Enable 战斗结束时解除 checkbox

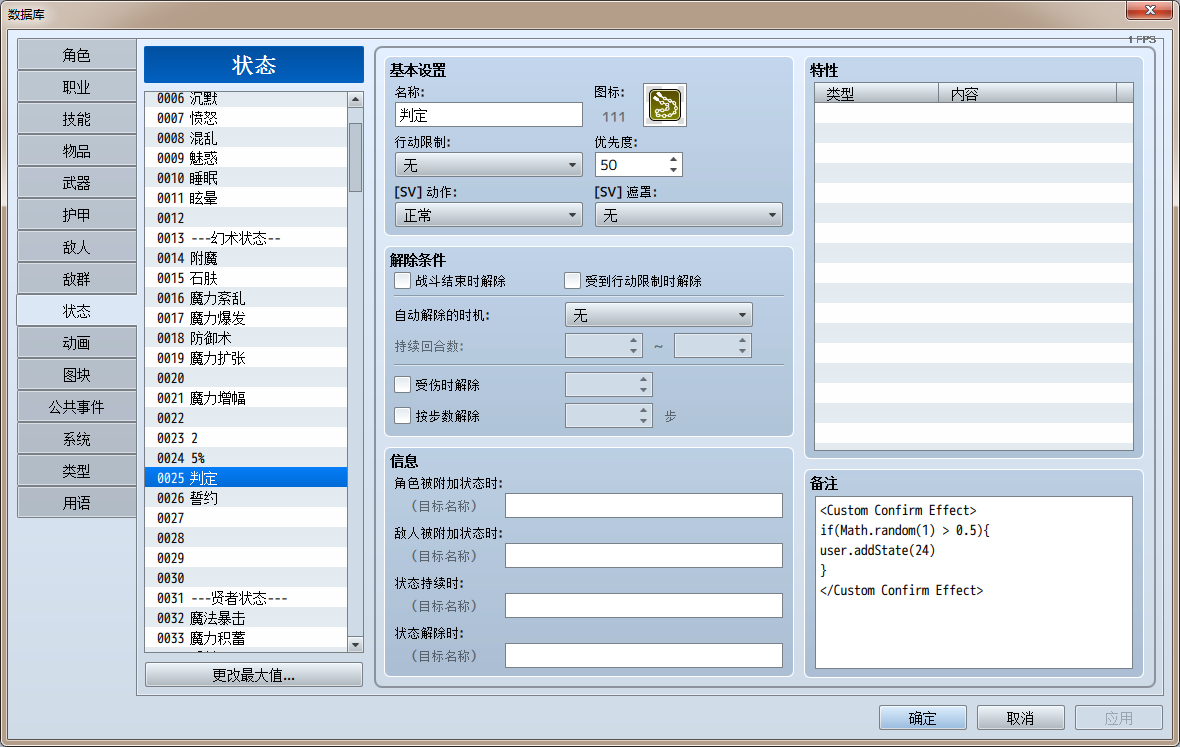(403, 281)
